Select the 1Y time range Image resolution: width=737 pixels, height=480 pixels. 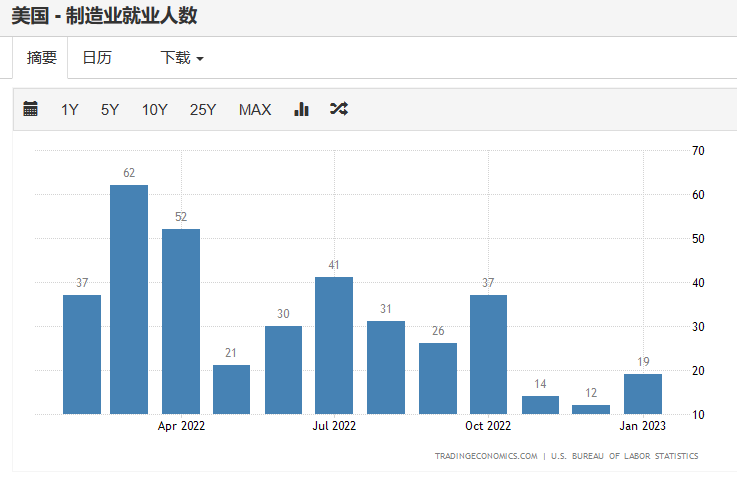pos(70,110)
